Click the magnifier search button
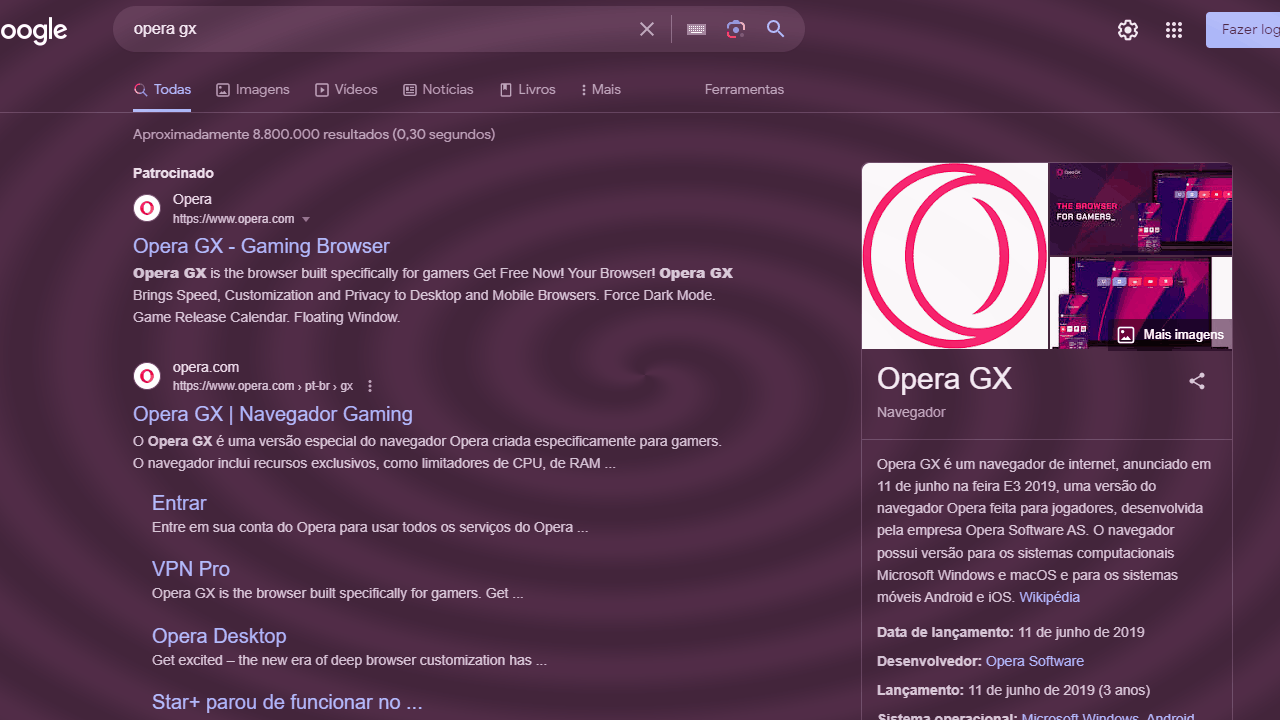Screen dimensions: 1280x720 [x=776, y=29]
